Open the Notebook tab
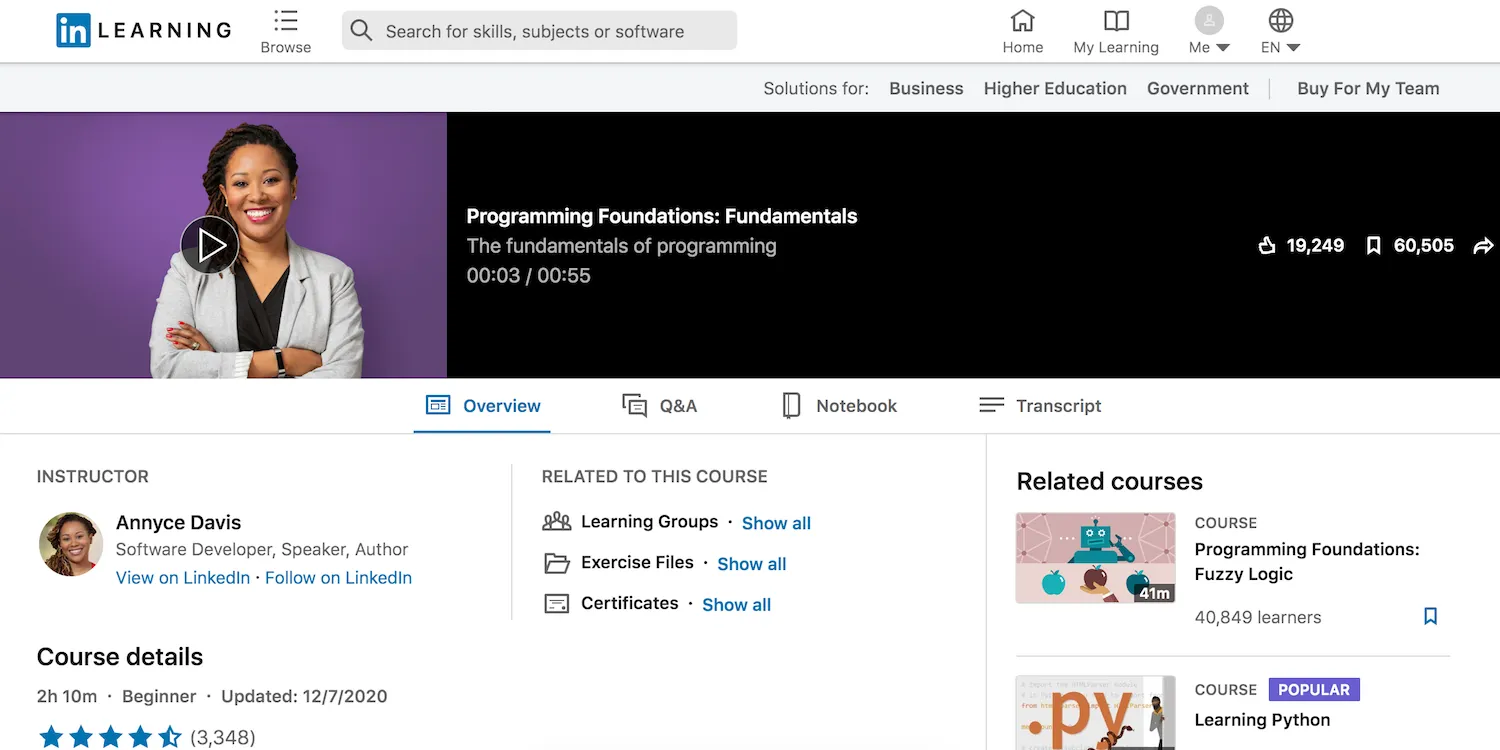 coord(839,406)
